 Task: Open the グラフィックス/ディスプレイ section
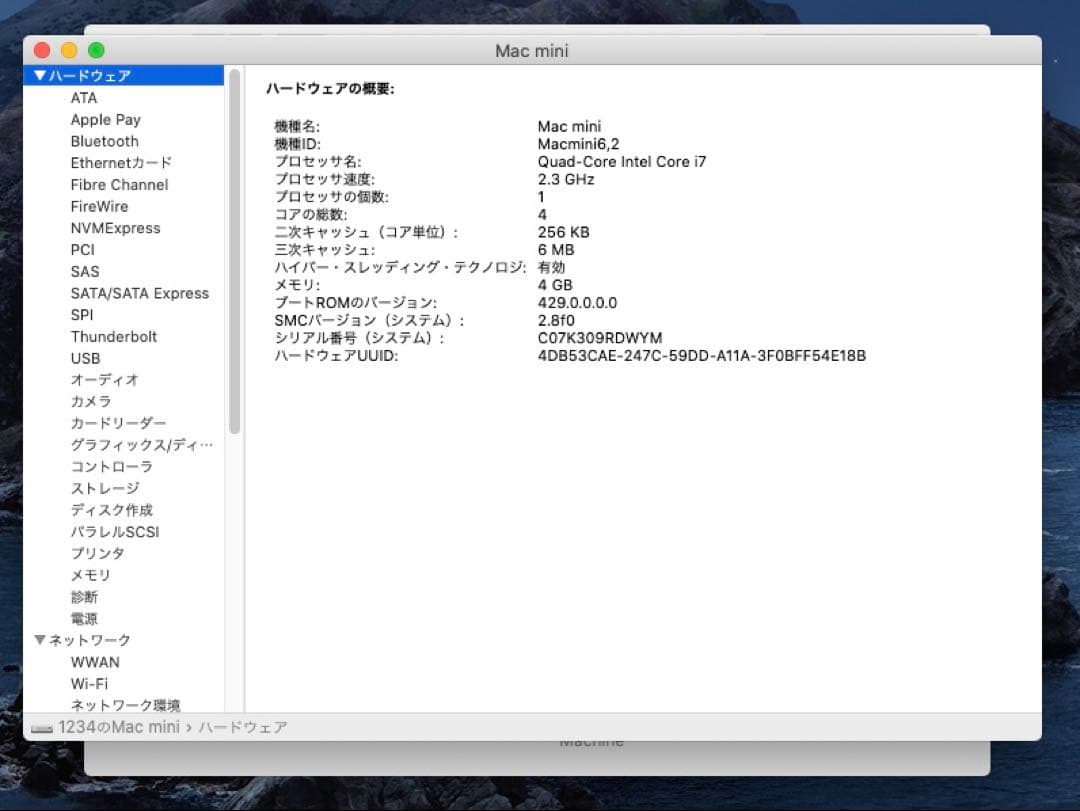coord(138,444)
